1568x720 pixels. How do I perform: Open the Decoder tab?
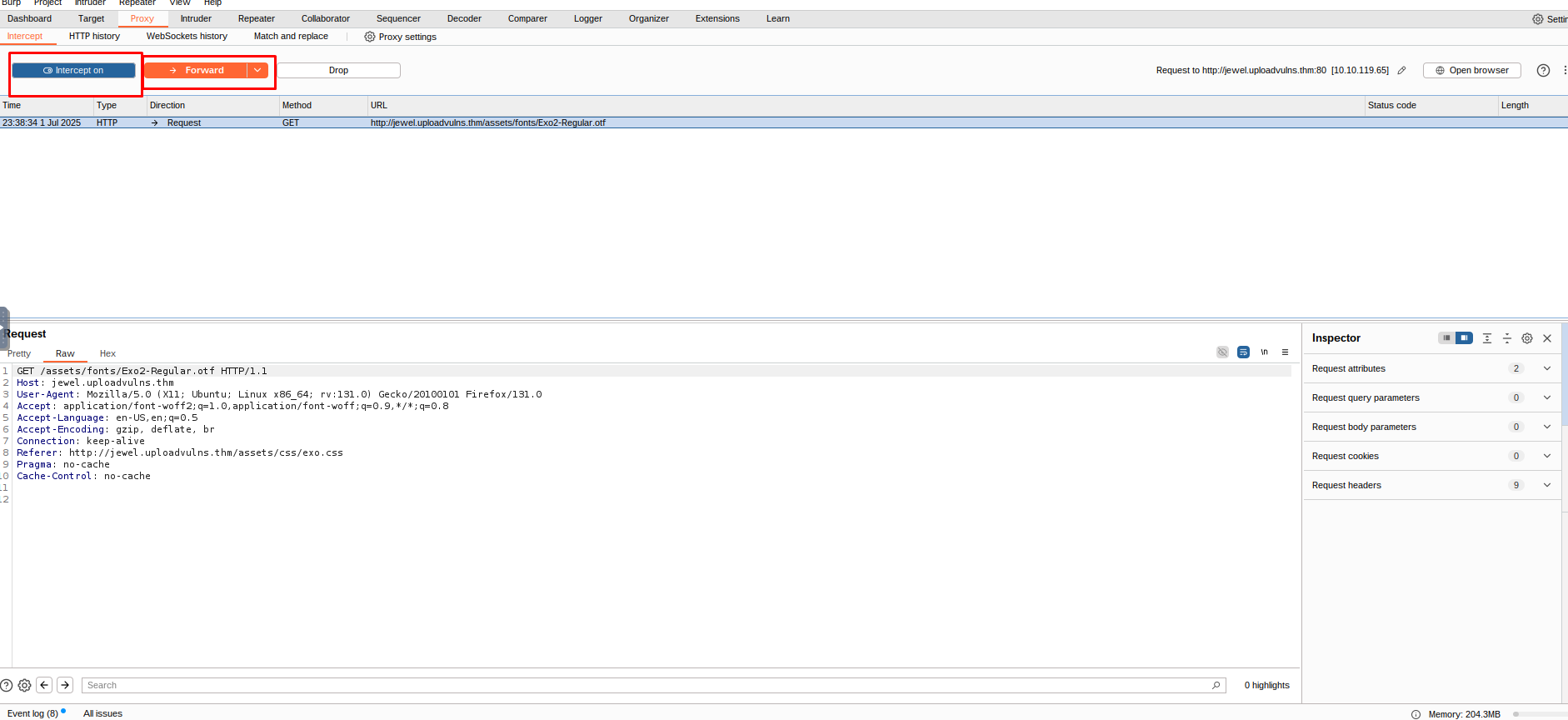pos(464,19)
